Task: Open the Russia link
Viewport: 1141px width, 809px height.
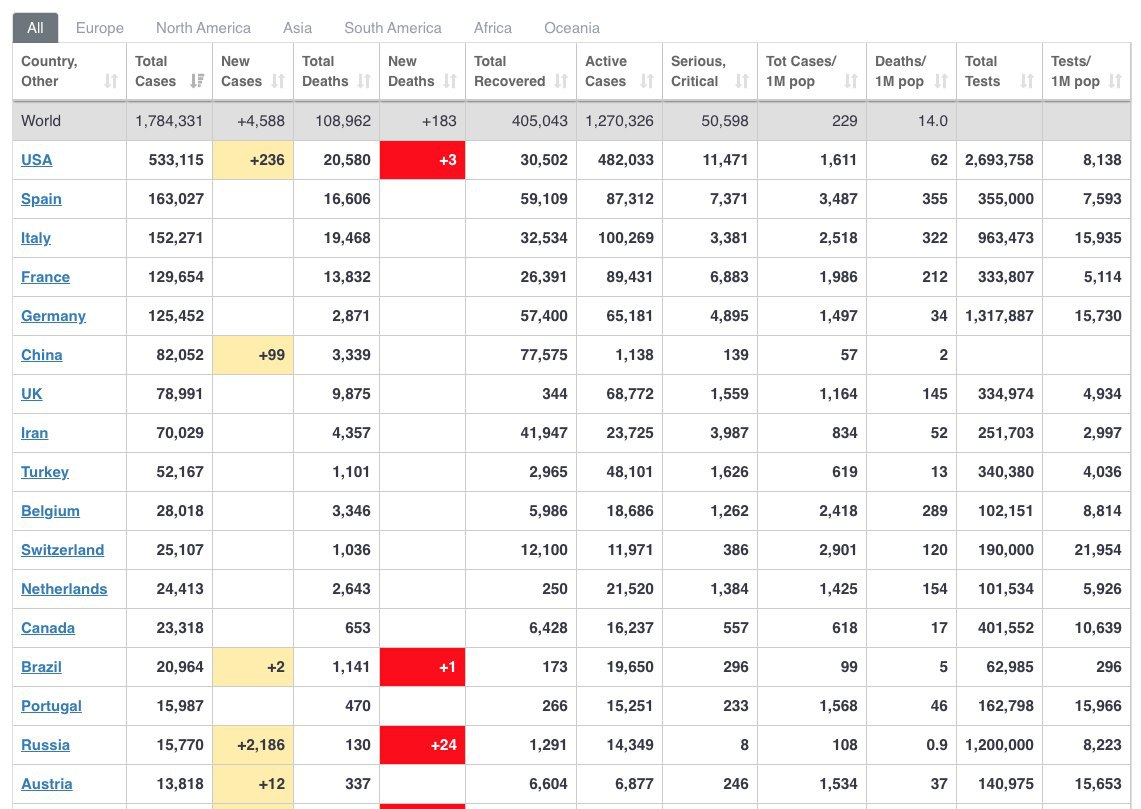Action: pos(45,745)
